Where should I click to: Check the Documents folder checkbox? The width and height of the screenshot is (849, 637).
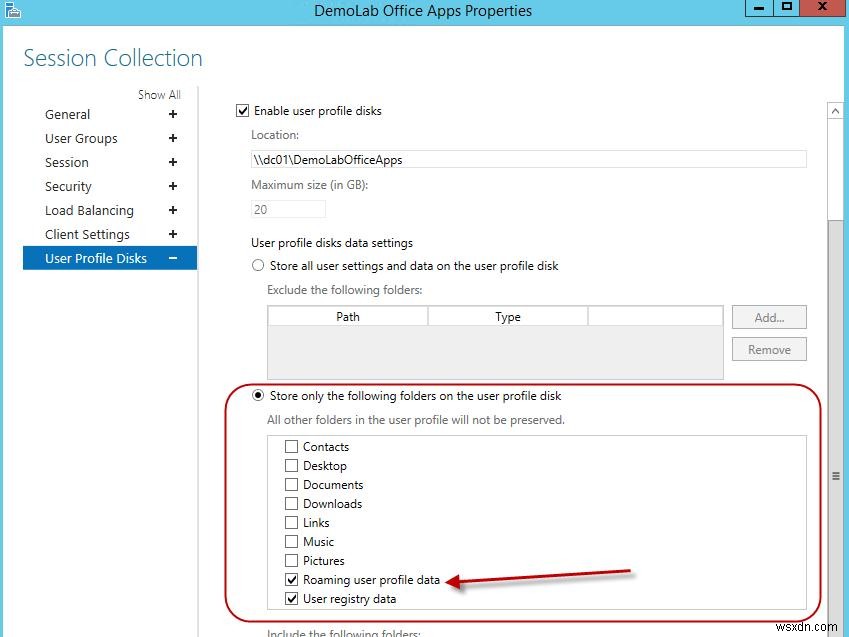tap(290, 484)
